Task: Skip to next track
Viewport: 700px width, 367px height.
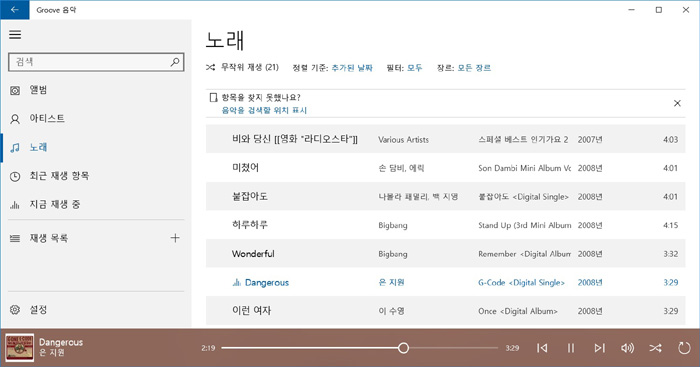Action: click(599, 348)
